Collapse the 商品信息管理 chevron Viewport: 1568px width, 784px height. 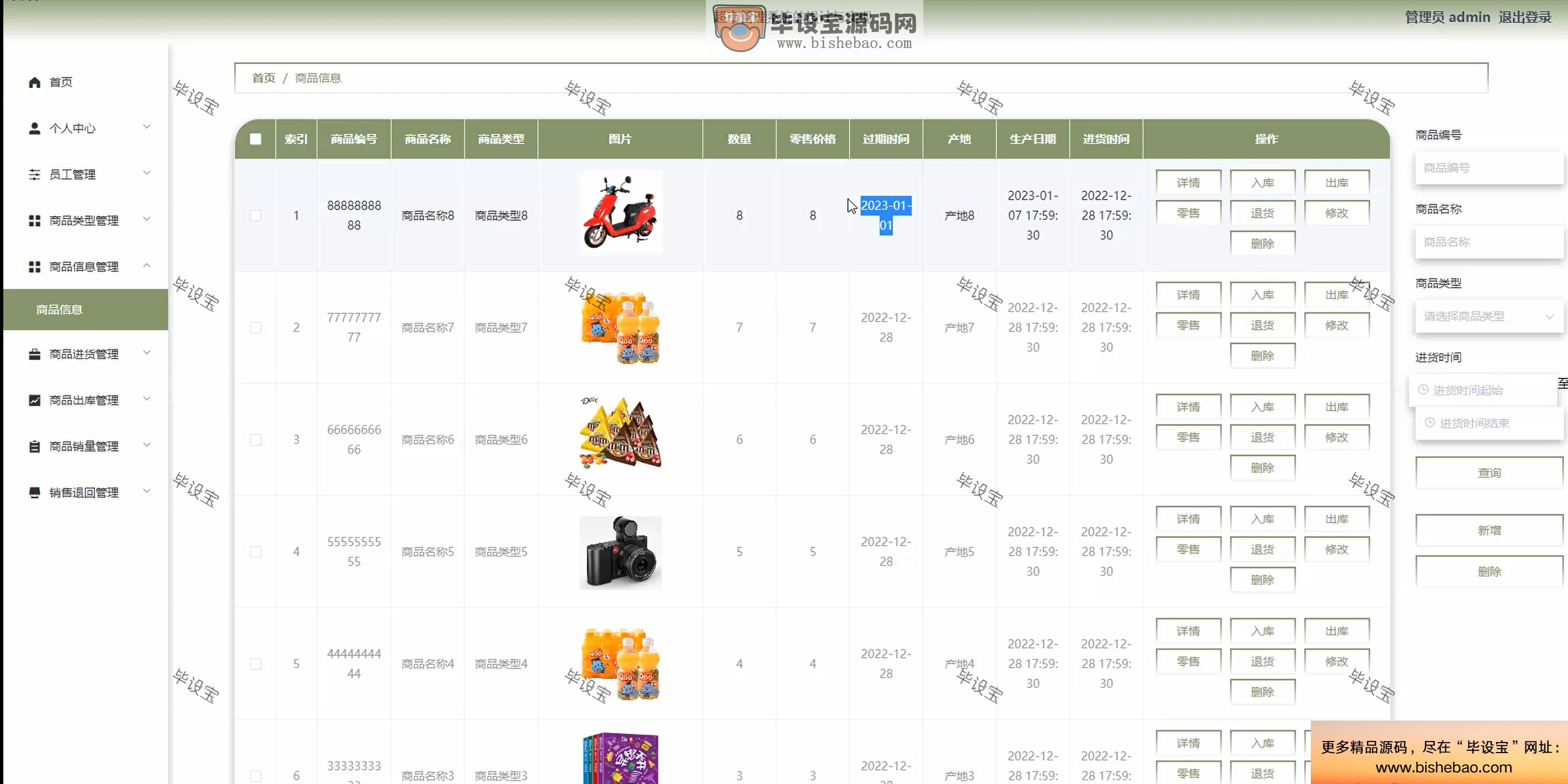pyautogui.click(x=147, y=265)
